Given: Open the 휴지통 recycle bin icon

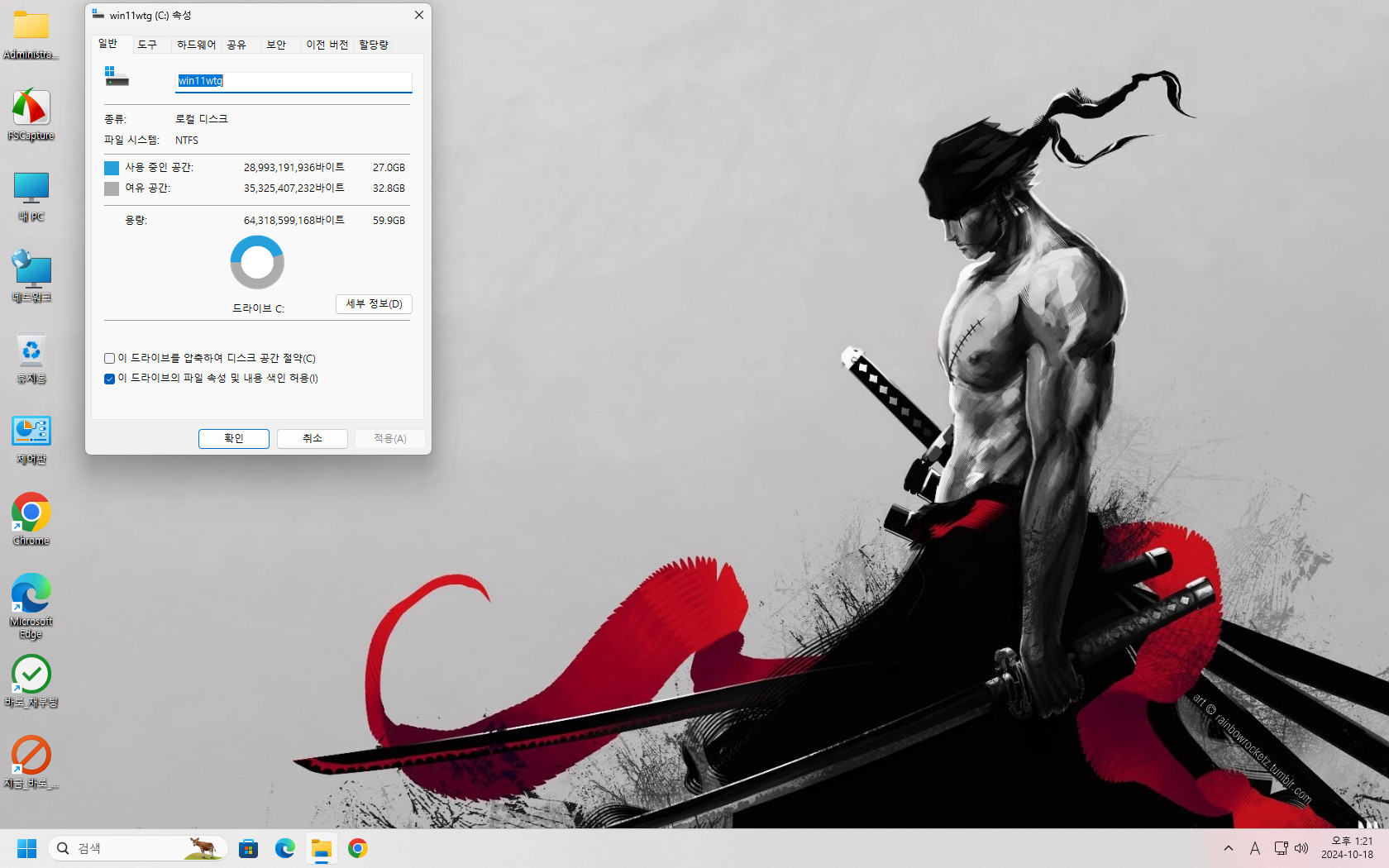Looking at the screenshot, I should [31, 358].
